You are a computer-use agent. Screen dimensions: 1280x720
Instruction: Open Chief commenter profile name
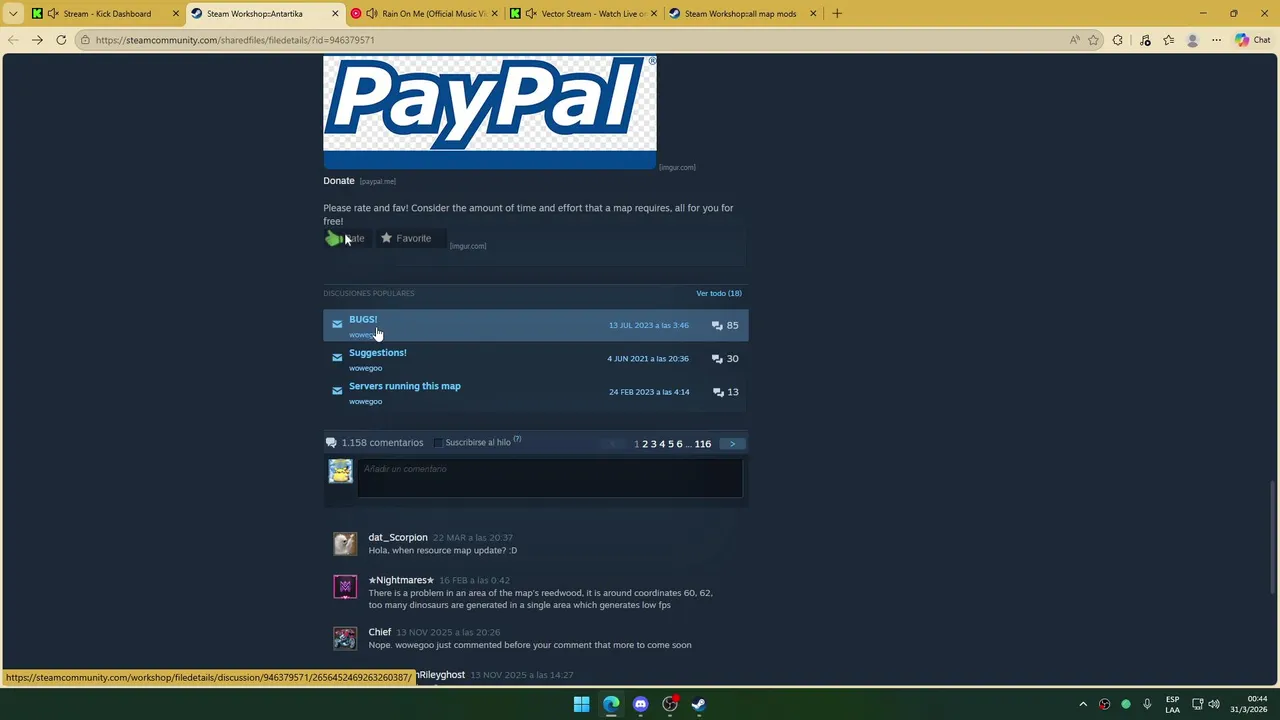coord(380,632)
